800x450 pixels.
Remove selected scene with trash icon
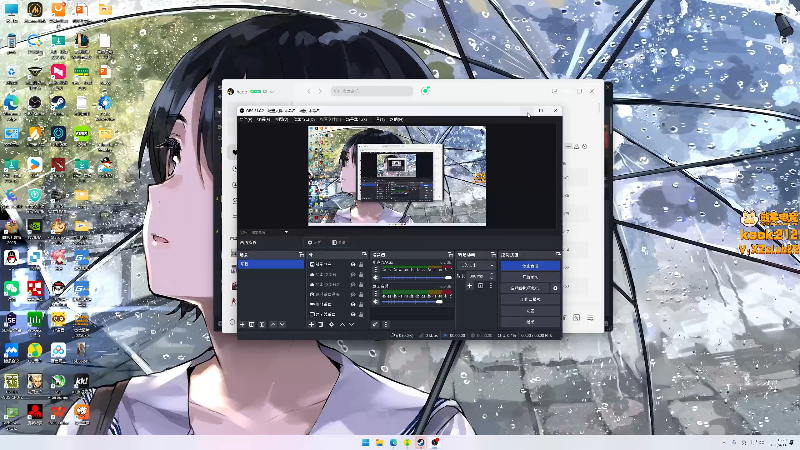(252, 324)
